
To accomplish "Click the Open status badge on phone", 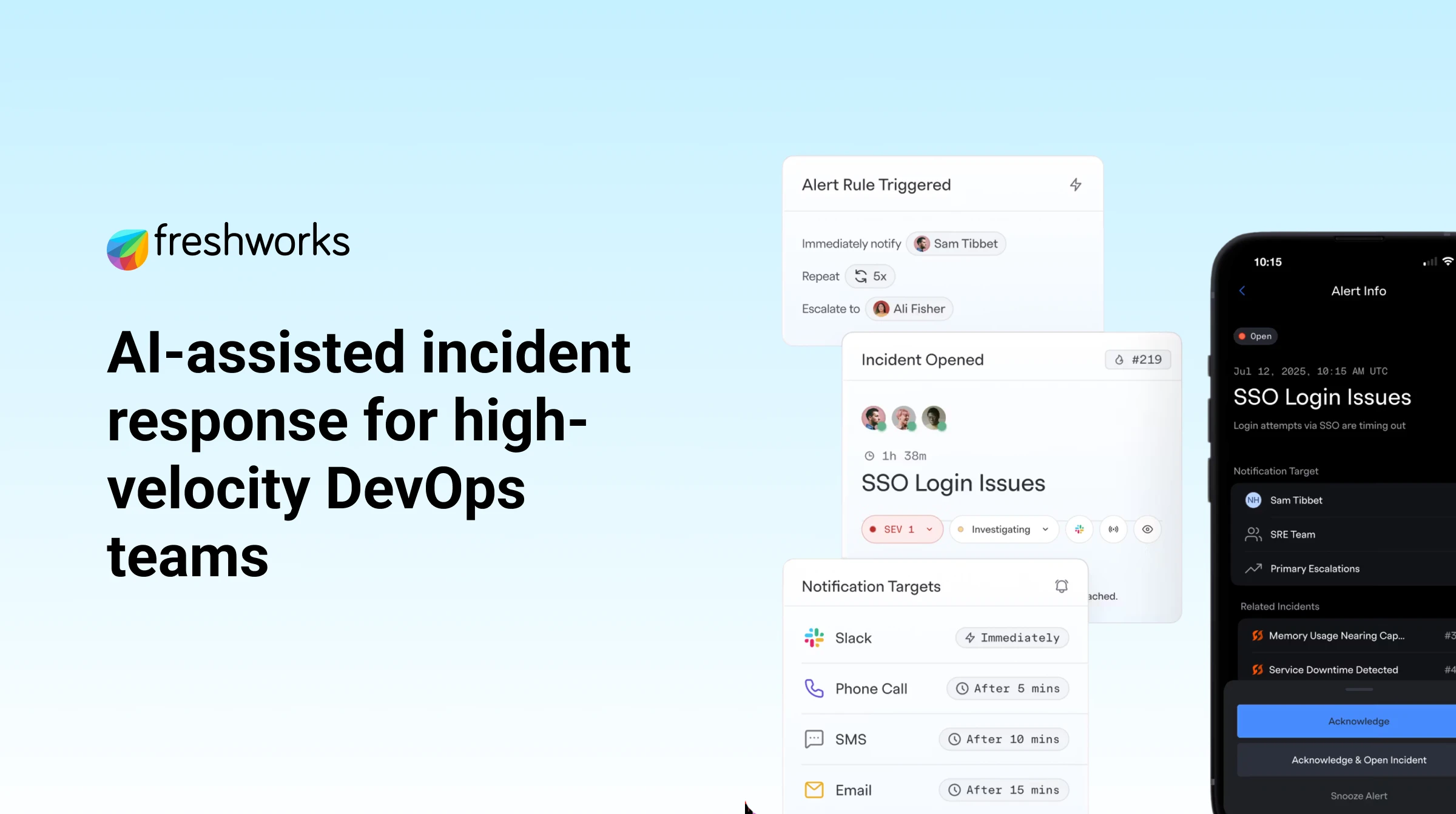I will coord(1255,336).
